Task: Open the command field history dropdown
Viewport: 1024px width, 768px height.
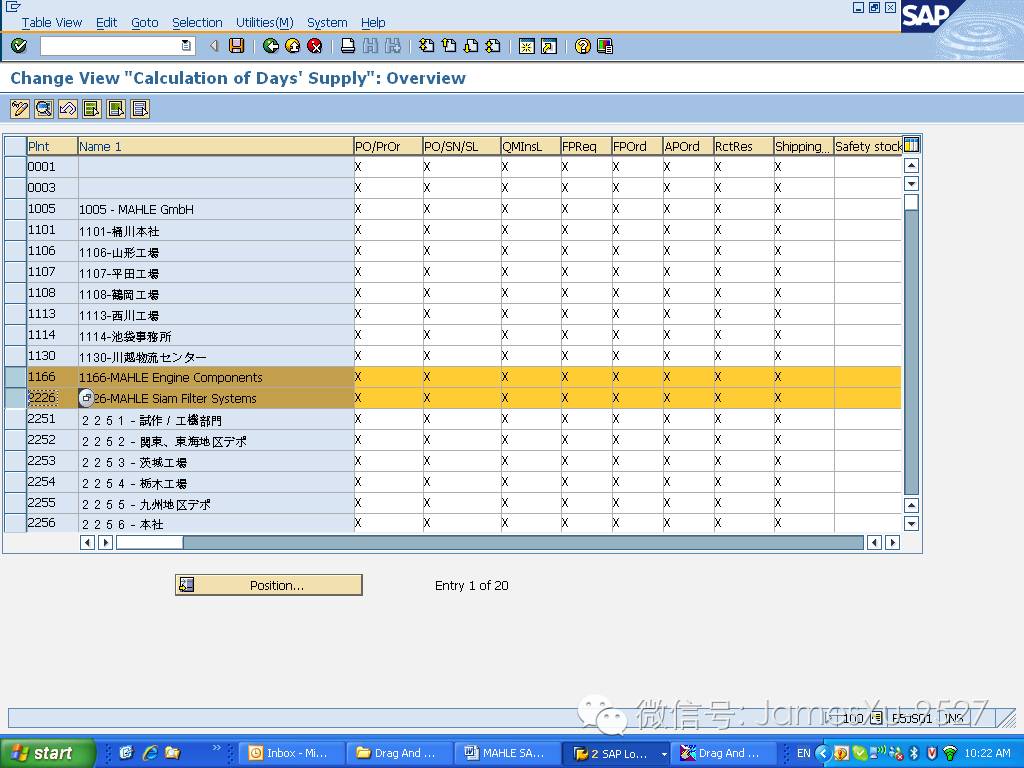Action: [x=186, y=46]
